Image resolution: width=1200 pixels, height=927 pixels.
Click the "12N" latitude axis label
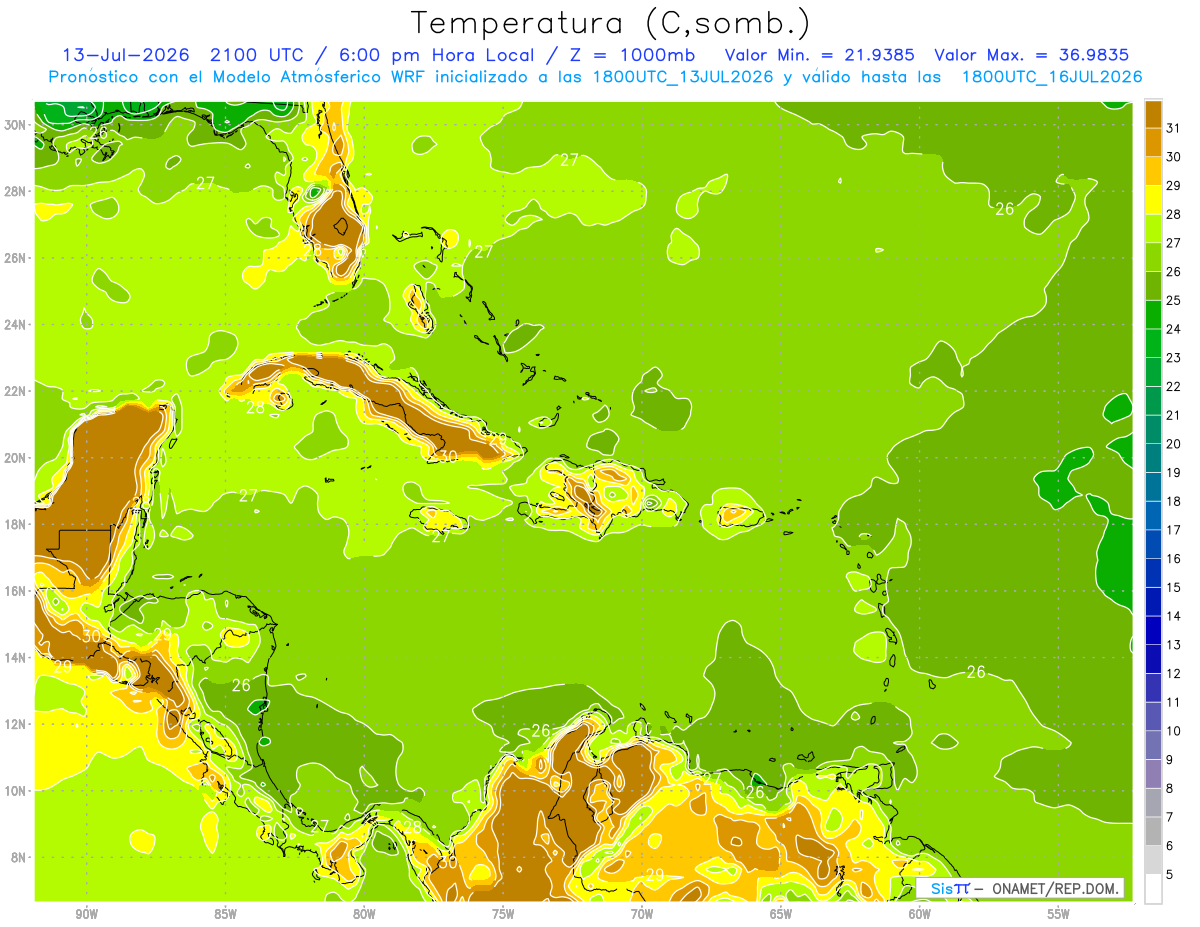[x=17, y=724]
